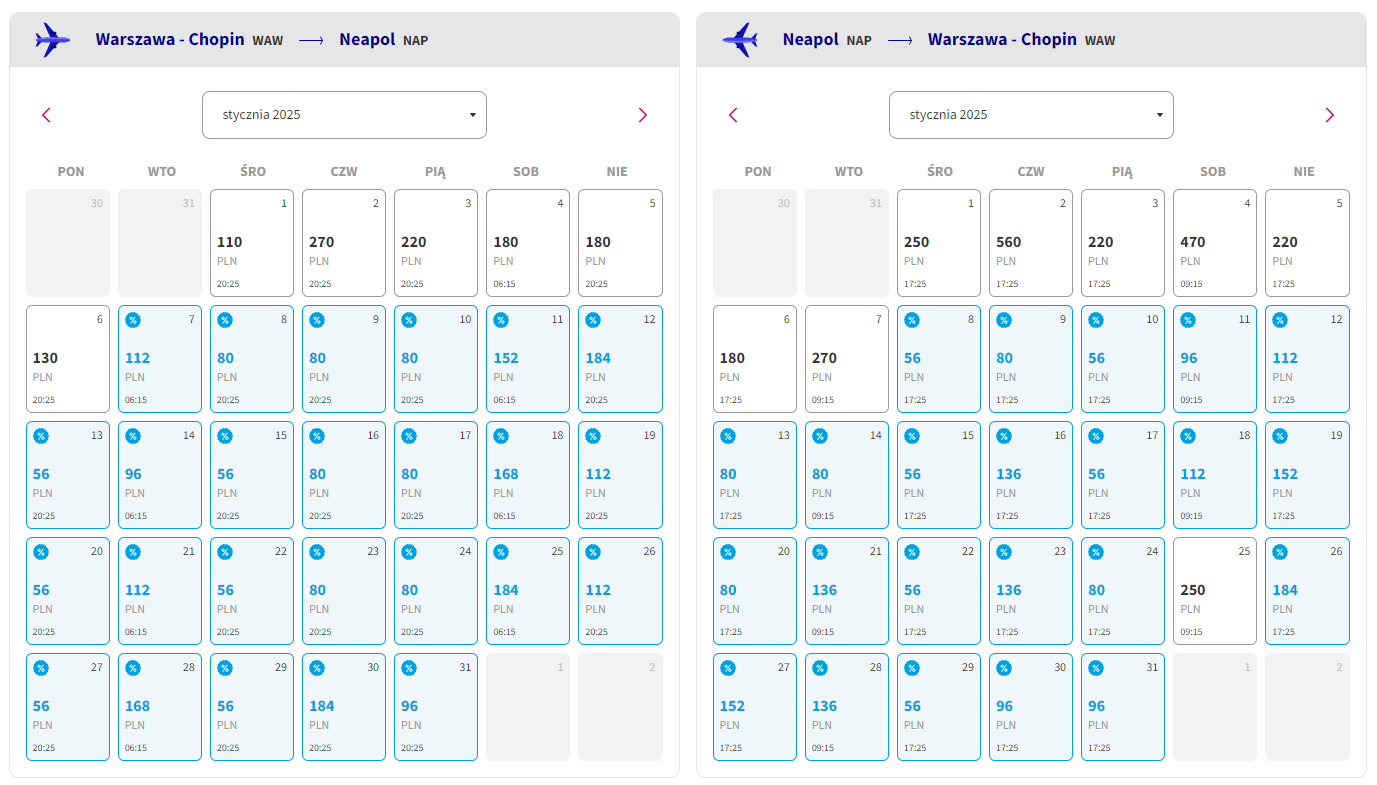Go to previous month in return calendar
Image resolution: width=1377 pixels, height=785 pixels.
coord(733,115)
